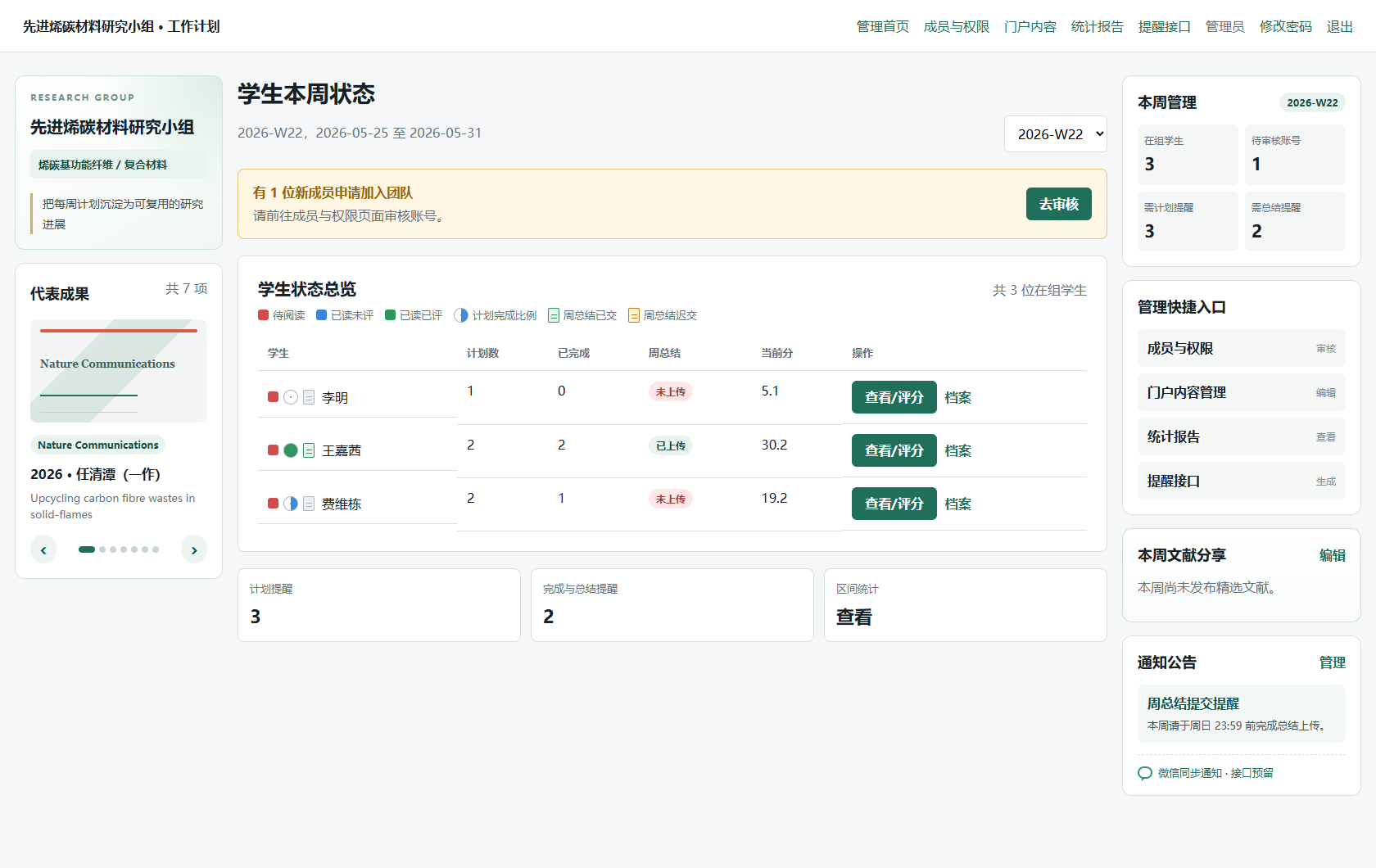Image resolution: width=1376 pixels, height=868 pixels.
Task: Click the 去审核 button
Action: pos(1059,204)
